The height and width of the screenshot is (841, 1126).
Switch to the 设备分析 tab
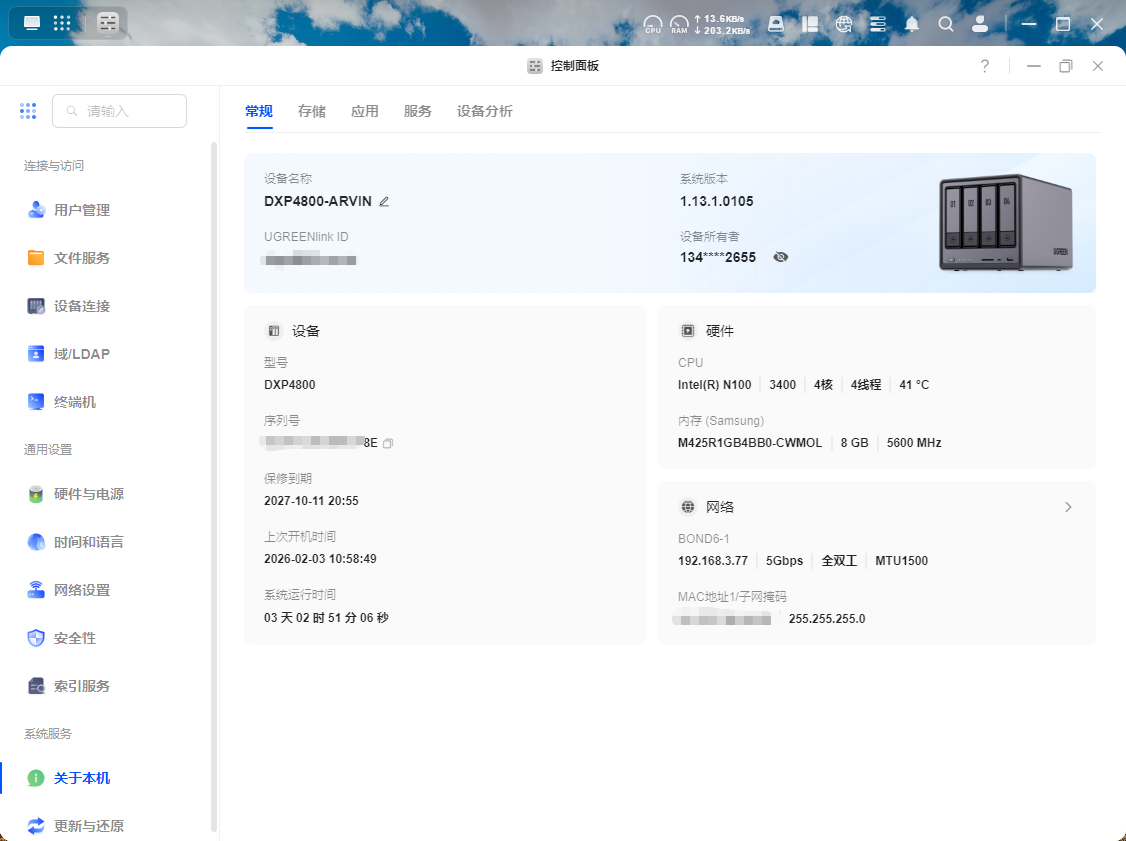(485, 111)
